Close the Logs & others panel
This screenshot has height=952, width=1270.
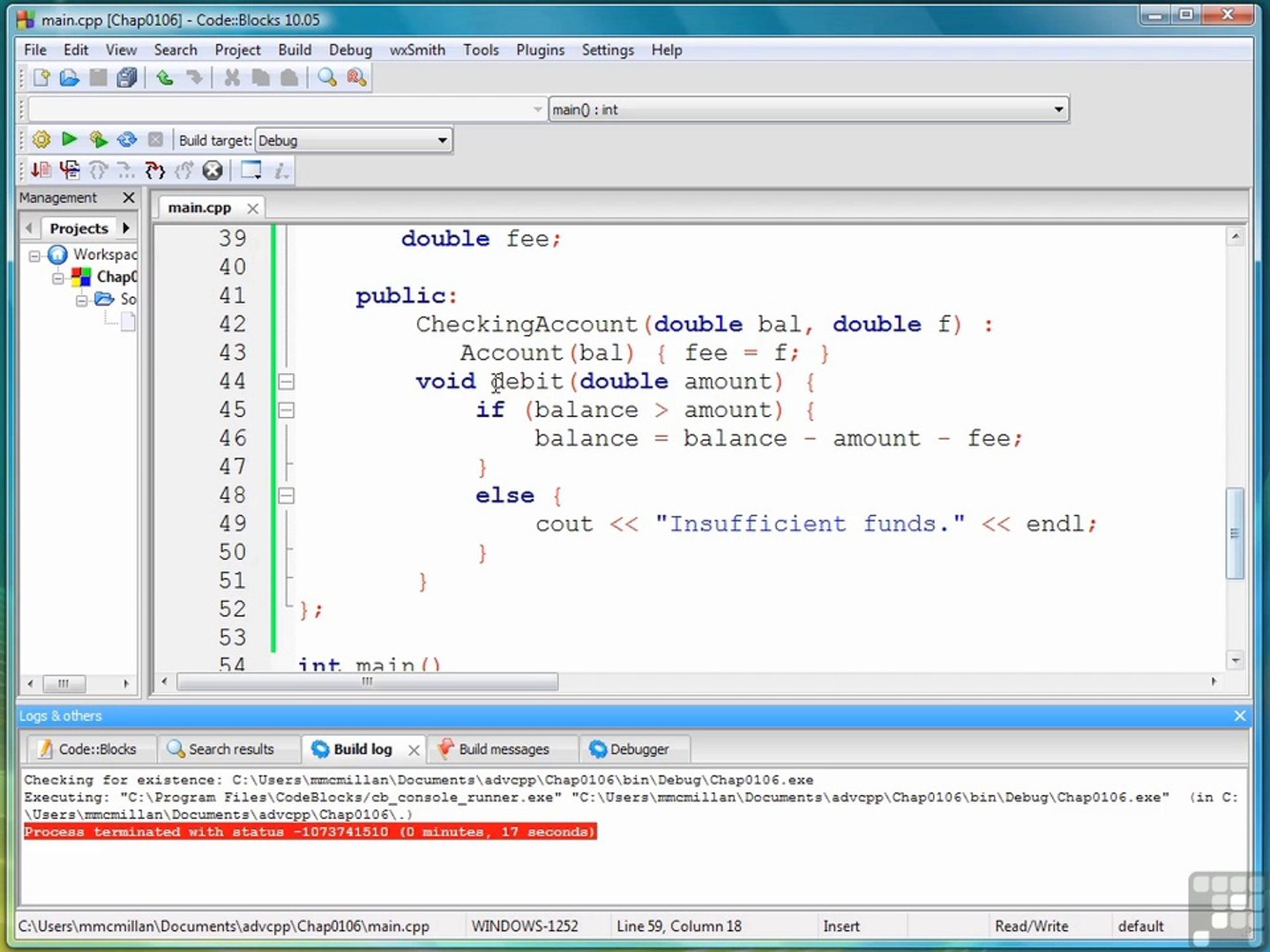pyautogui.click(x=1240, y=716)
